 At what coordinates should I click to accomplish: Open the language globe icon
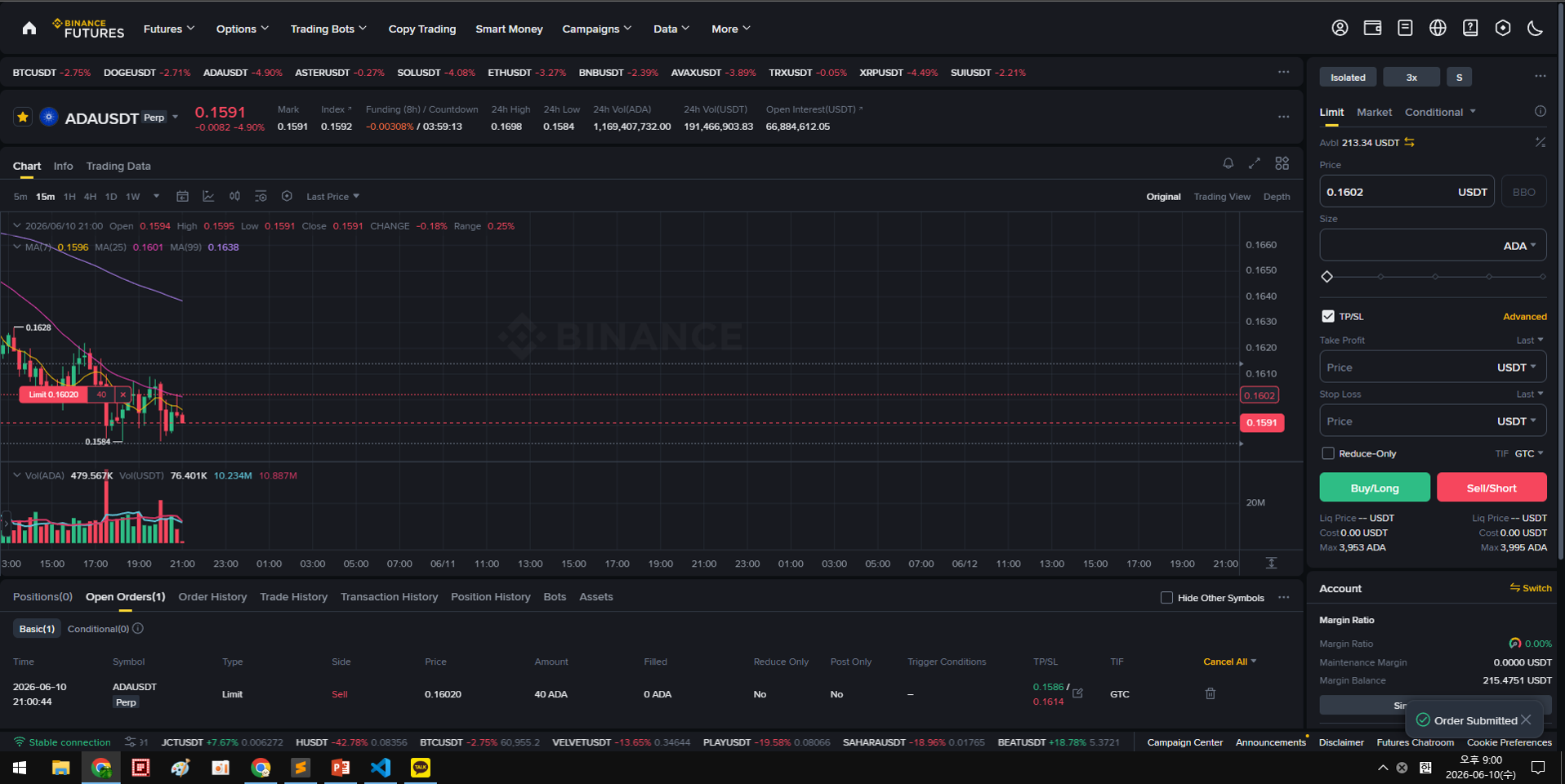pyautogui.click(x=1438, y=28)
